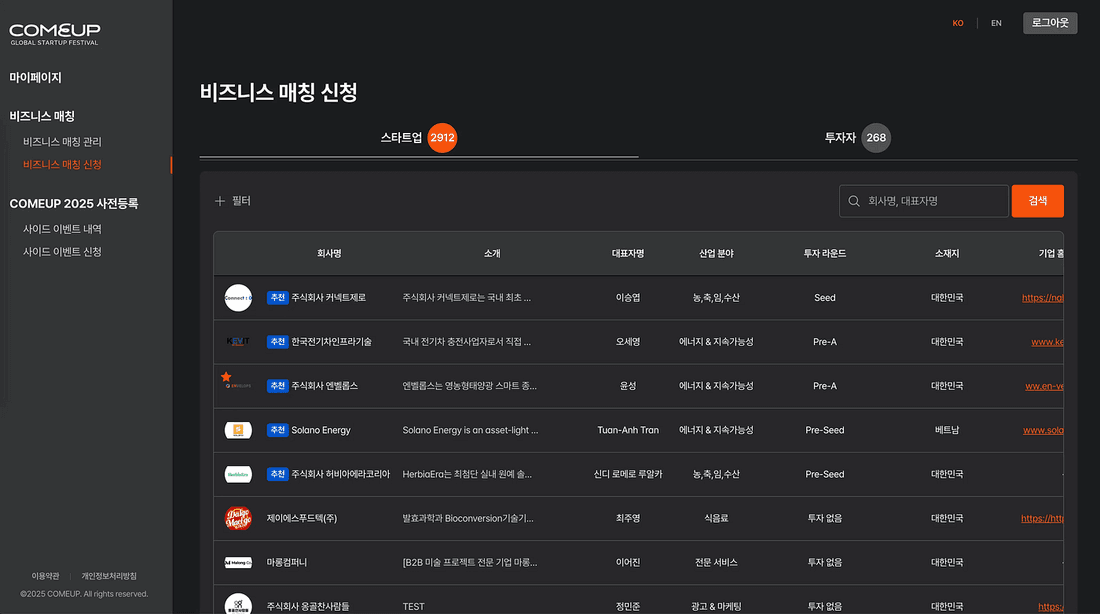Open the website link for 제이에스푸드텍(주)

coord(1042,519)
